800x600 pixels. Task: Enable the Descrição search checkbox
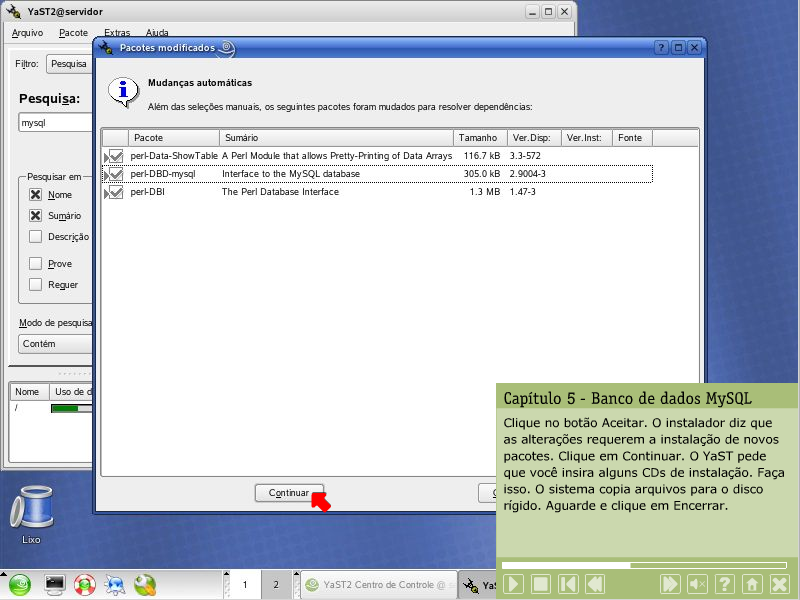click(x=36, y=237)
